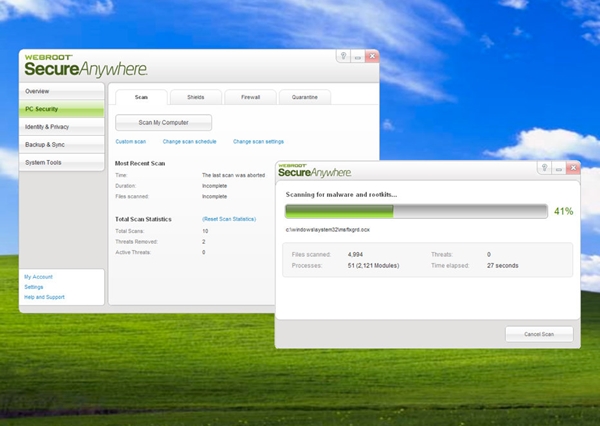600x426 pixels.
Task: Go to Backup & Sync
Action: click(x=62, y=145)
